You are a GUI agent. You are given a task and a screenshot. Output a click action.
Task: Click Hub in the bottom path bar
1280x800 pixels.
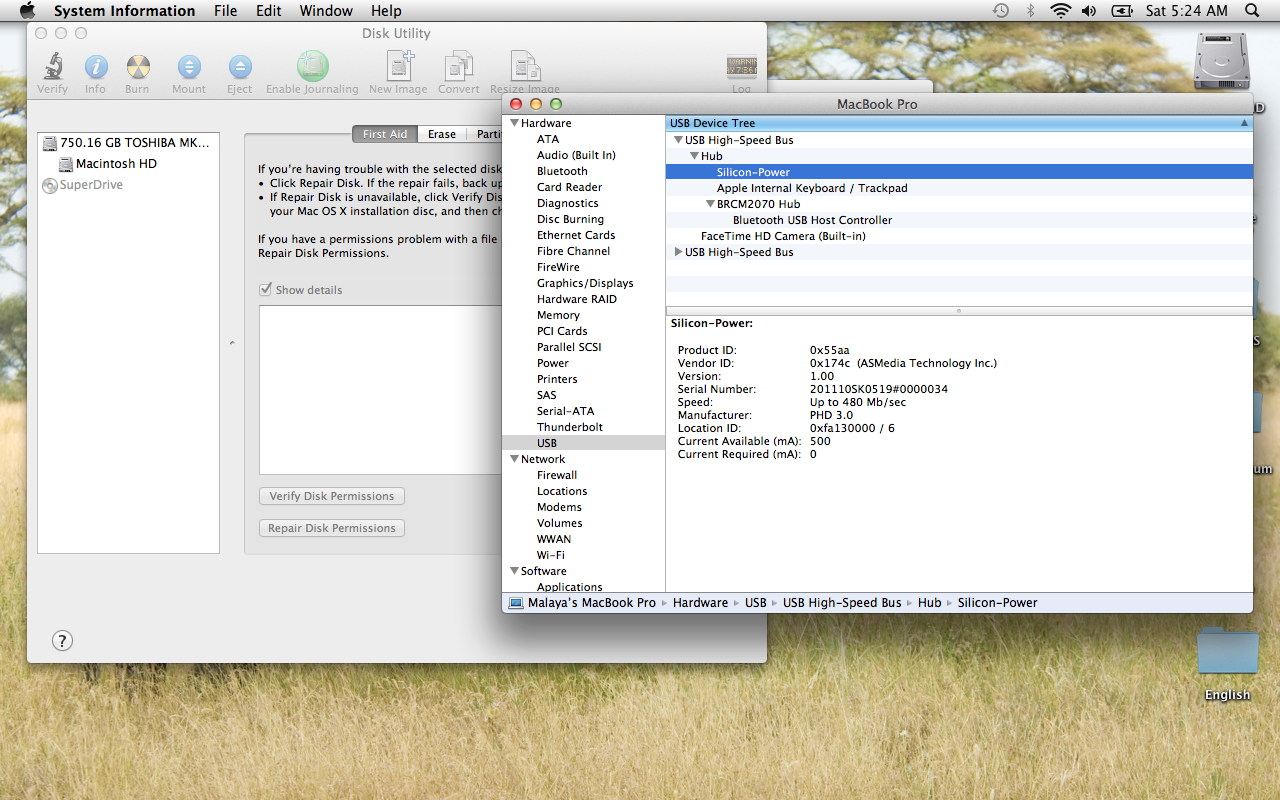point(930,603)
